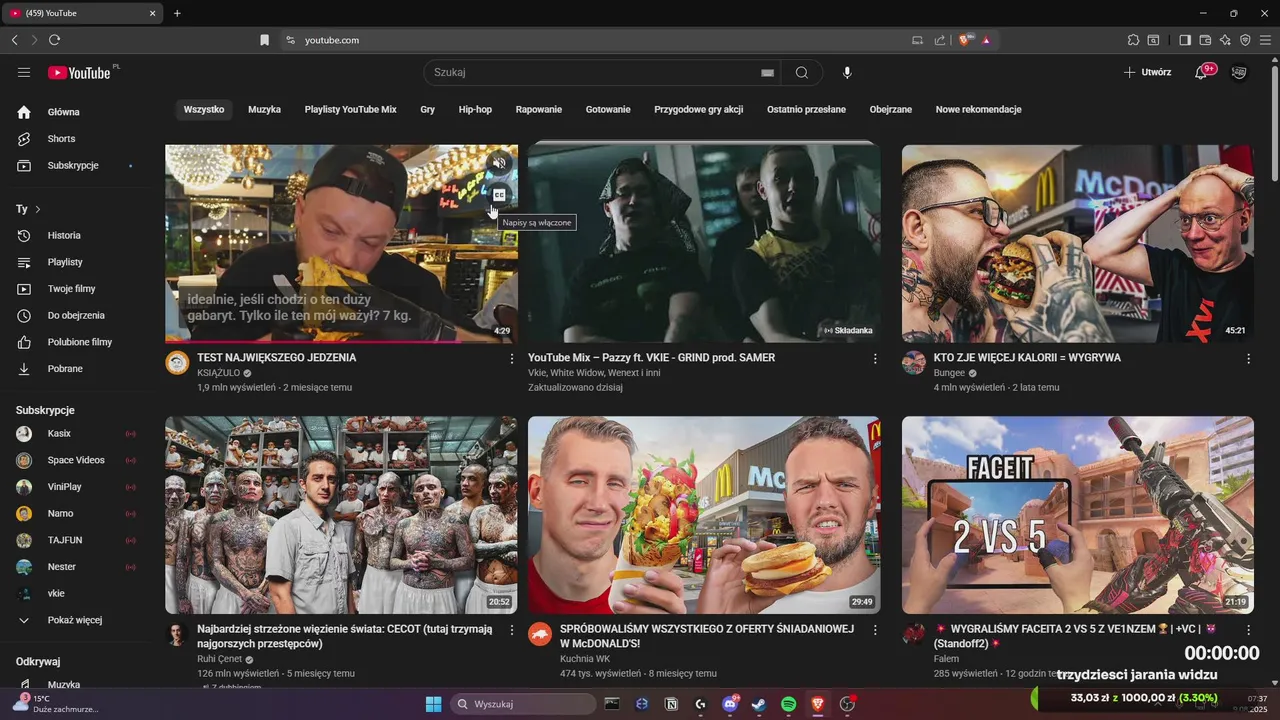Screen dimensions: 1280x720
Task: Bookmark this page in the address bar
Action: (264, 40)
